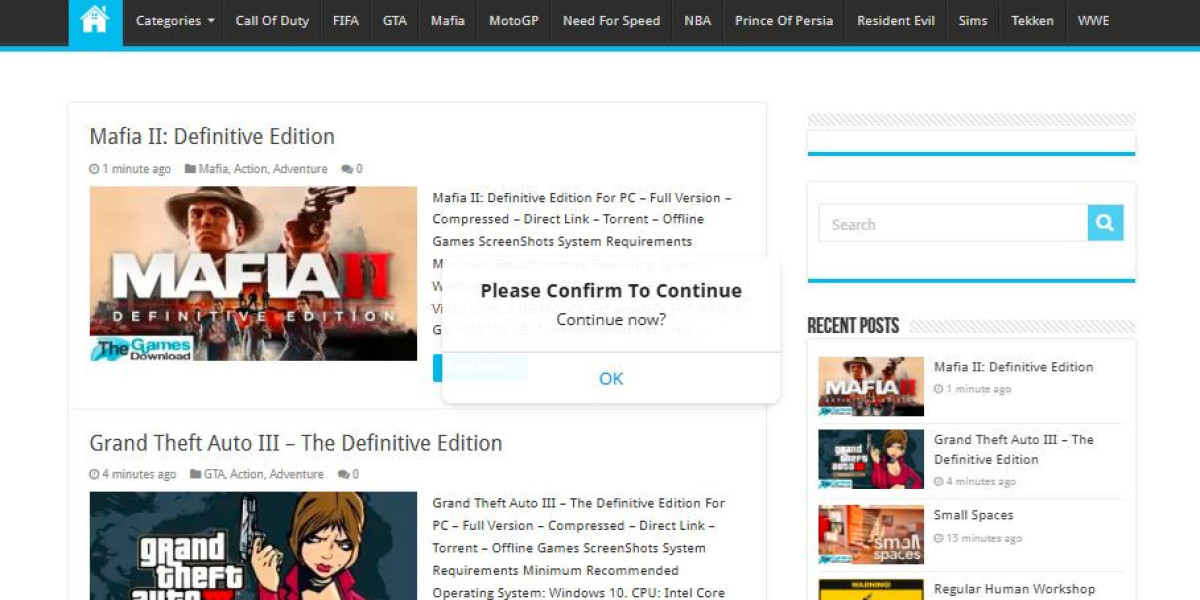Screen dimensions: 1200x600
Task: Click the magnifier search button
Action: [1105, 223]
